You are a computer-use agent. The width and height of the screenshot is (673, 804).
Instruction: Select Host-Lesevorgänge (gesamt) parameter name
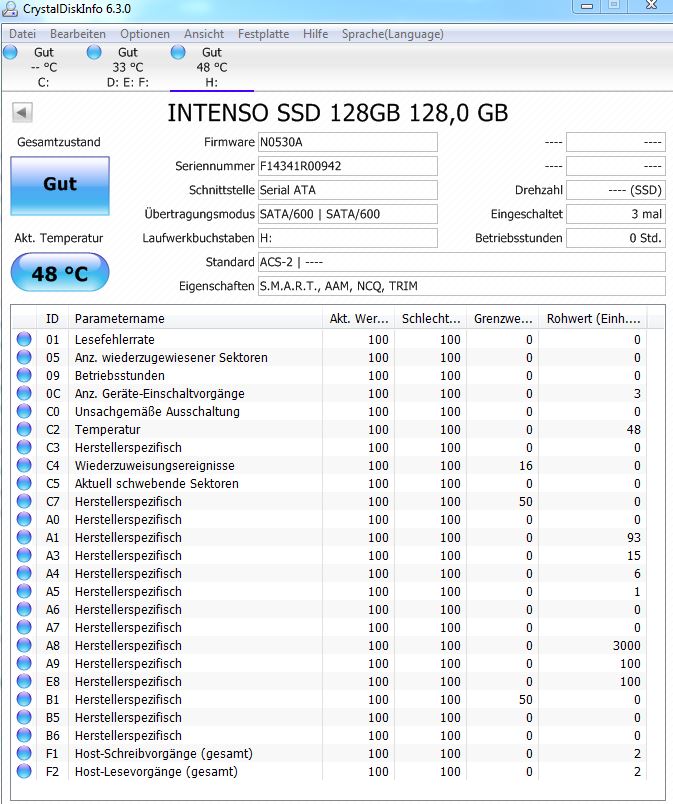coord(156,771)
